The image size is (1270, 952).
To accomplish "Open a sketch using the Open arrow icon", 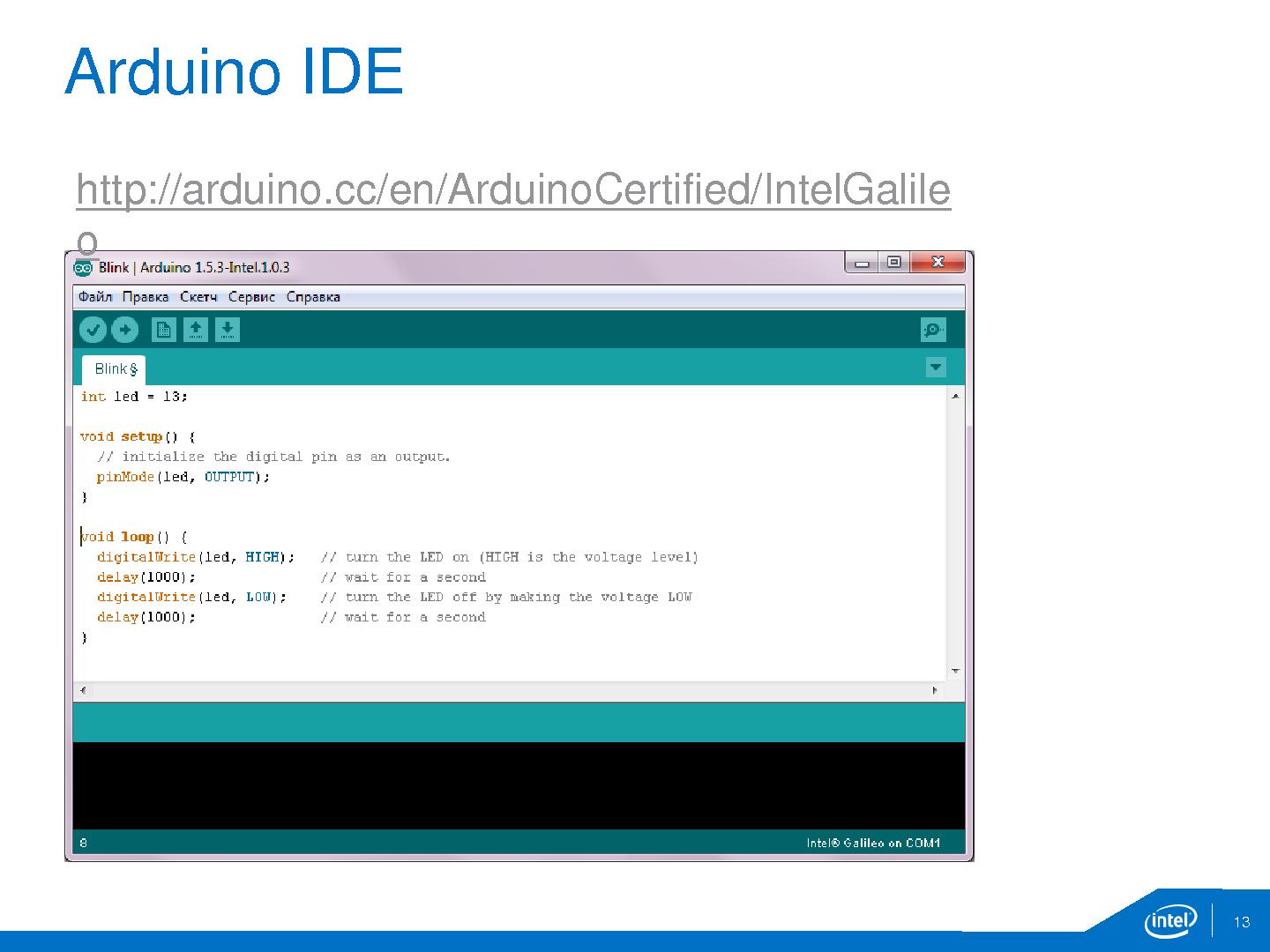I will [x=196, y=330].
